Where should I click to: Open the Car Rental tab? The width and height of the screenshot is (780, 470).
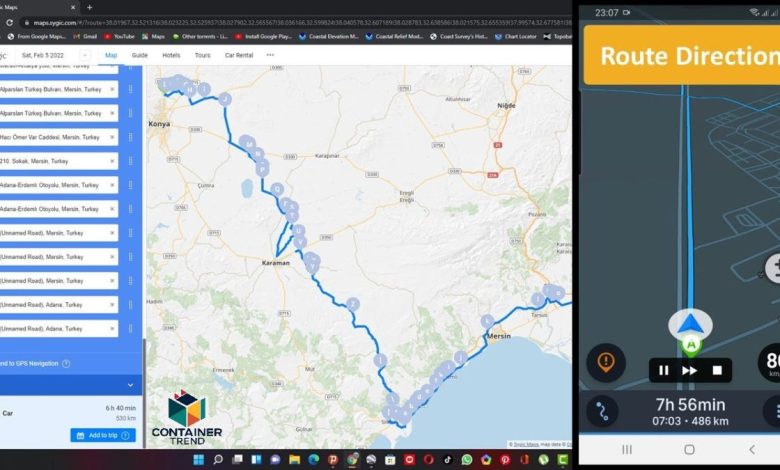[239, 55]
